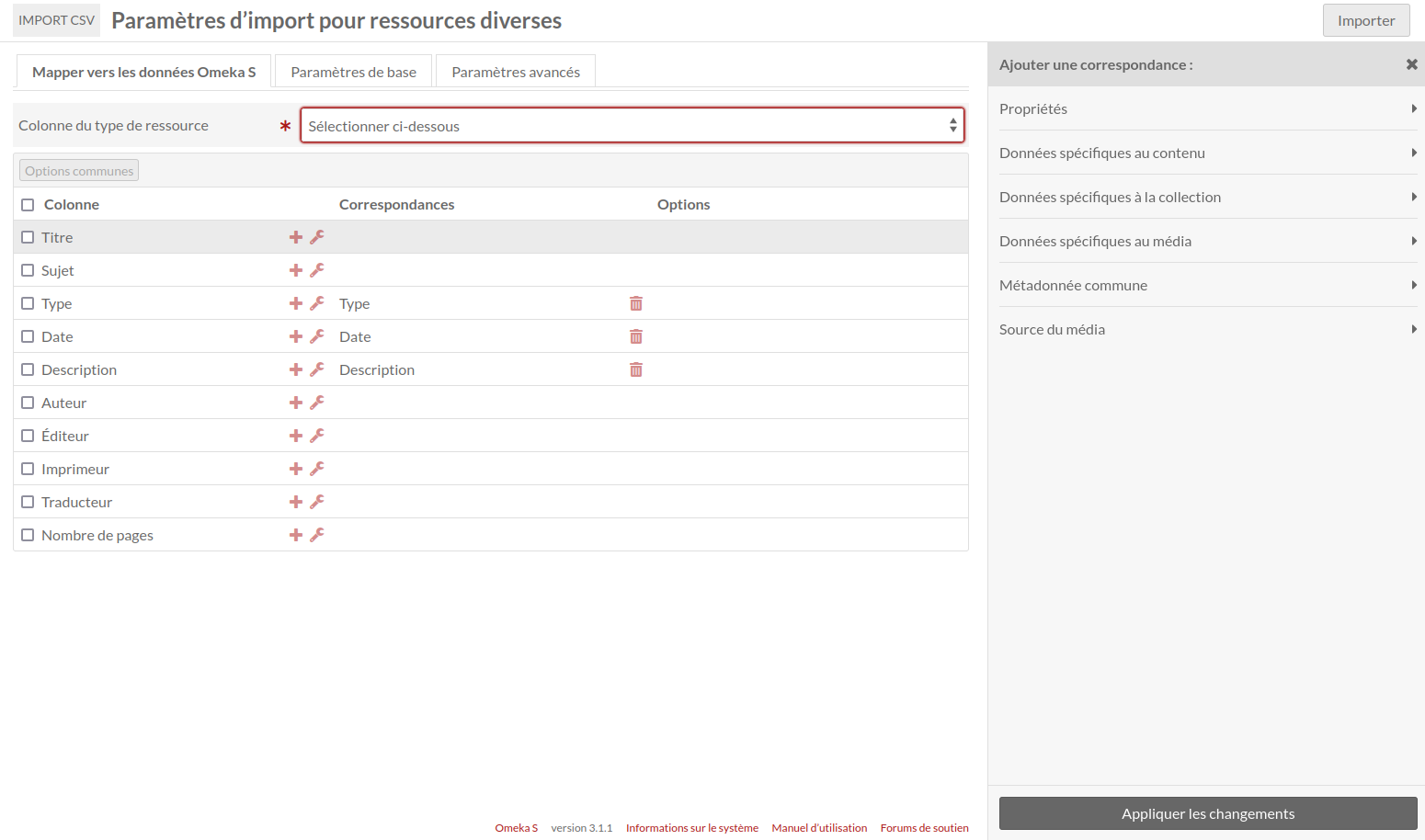Open the Paramètres de base tab
Image resolution: width=1425 pixels, height=840 pixels.
pyautogui.click(x=354, y=72)
